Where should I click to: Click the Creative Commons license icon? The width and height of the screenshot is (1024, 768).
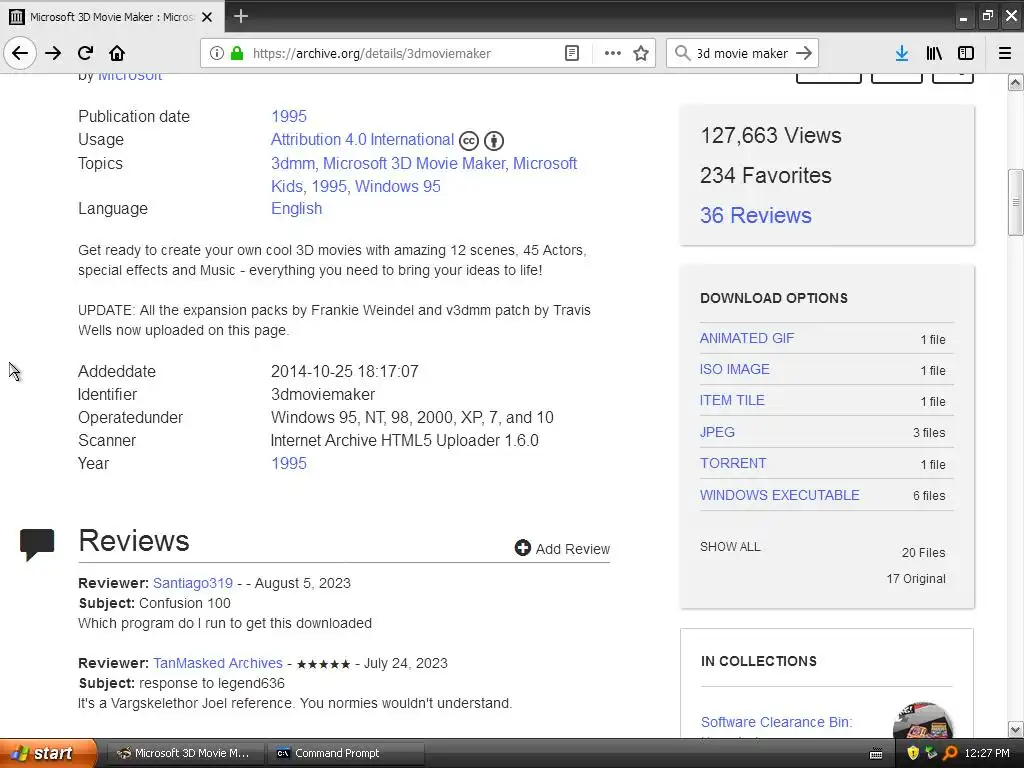469,140
